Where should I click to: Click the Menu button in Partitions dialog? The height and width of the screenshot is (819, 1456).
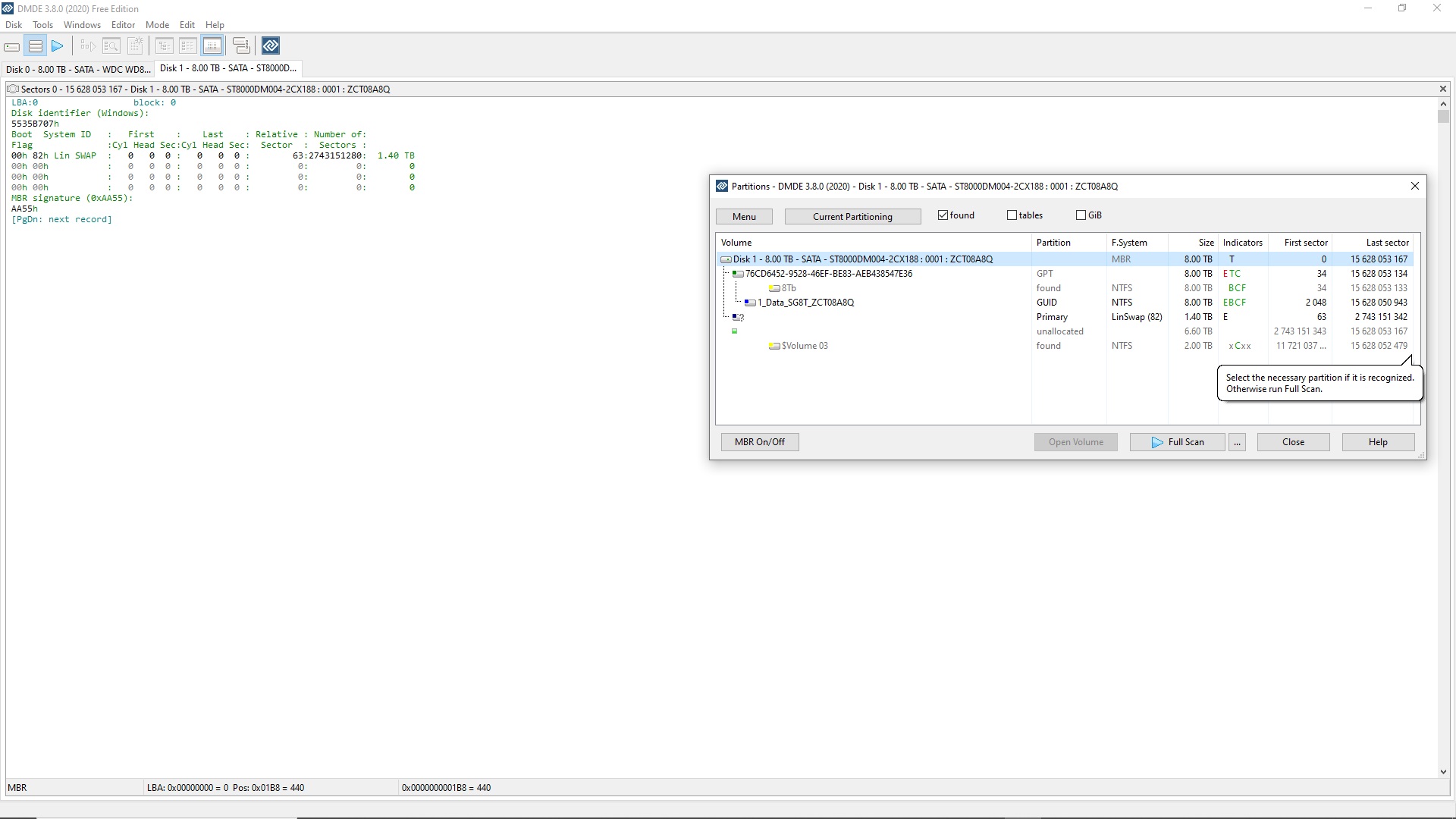(744, 217)
